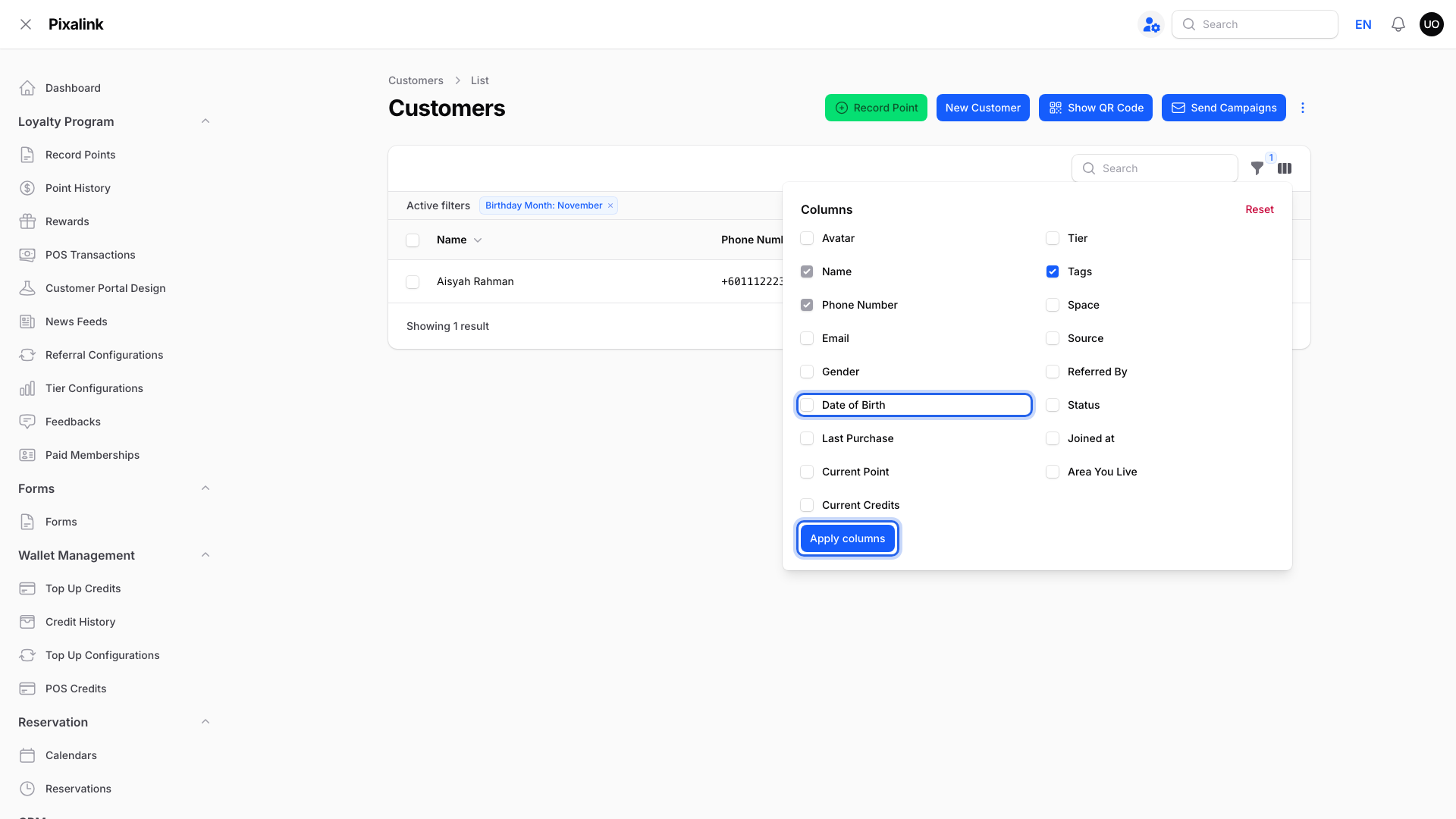Collapse the Loyalty Program section
This screenshot has height=819, width=1456.
tap(206, 121)
